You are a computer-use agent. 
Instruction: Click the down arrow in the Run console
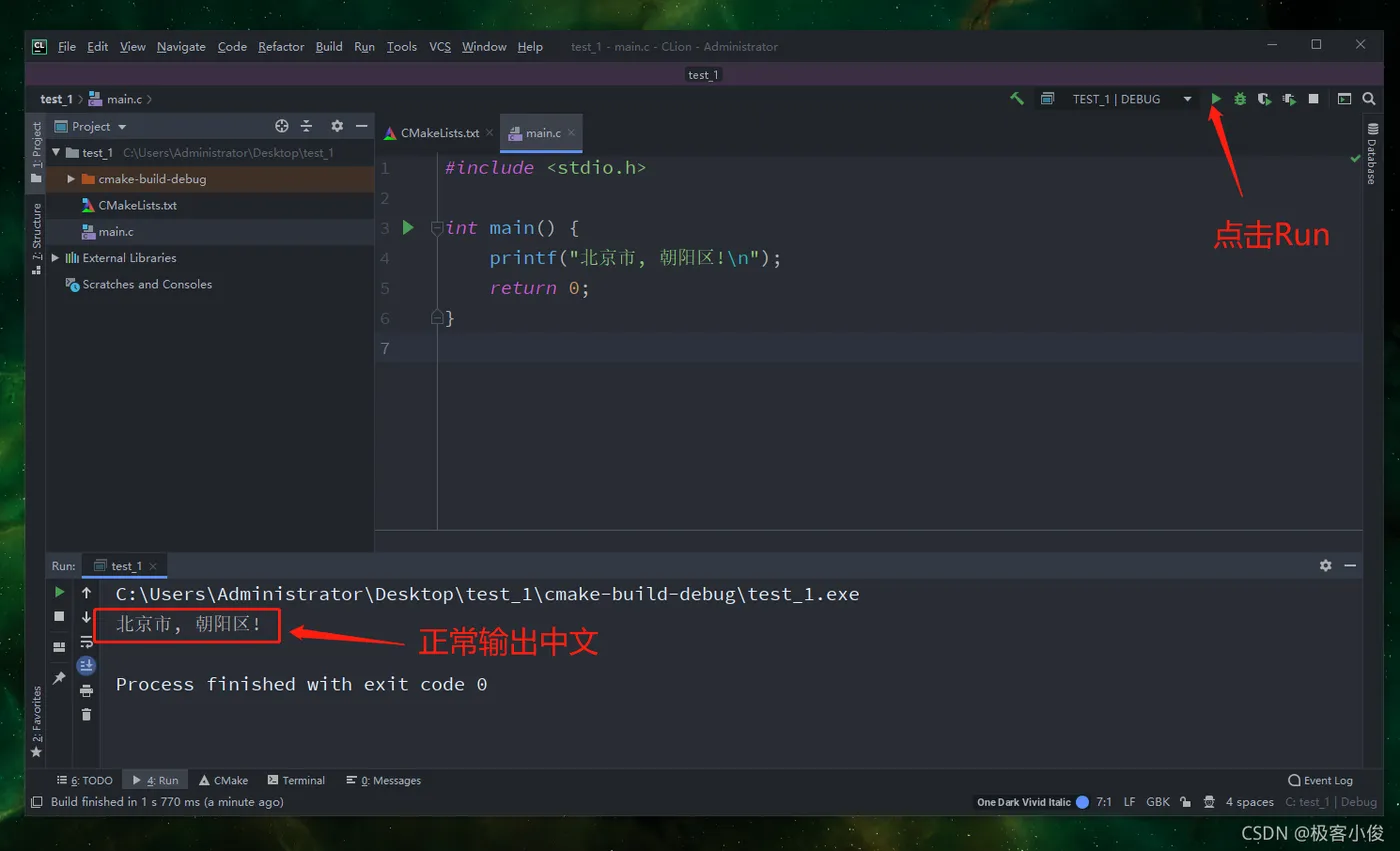87,617
